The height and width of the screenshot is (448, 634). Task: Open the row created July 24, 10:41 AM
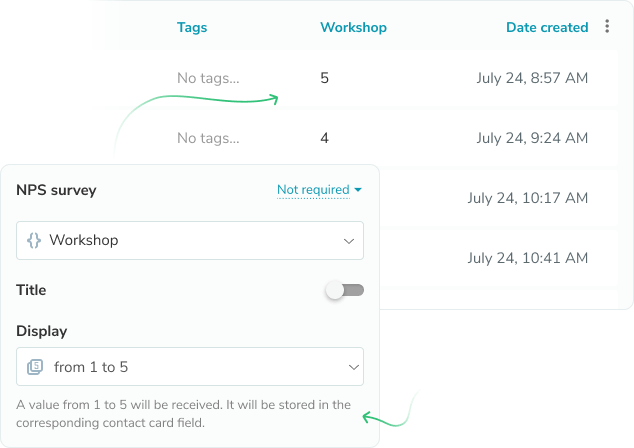(528, 258)
